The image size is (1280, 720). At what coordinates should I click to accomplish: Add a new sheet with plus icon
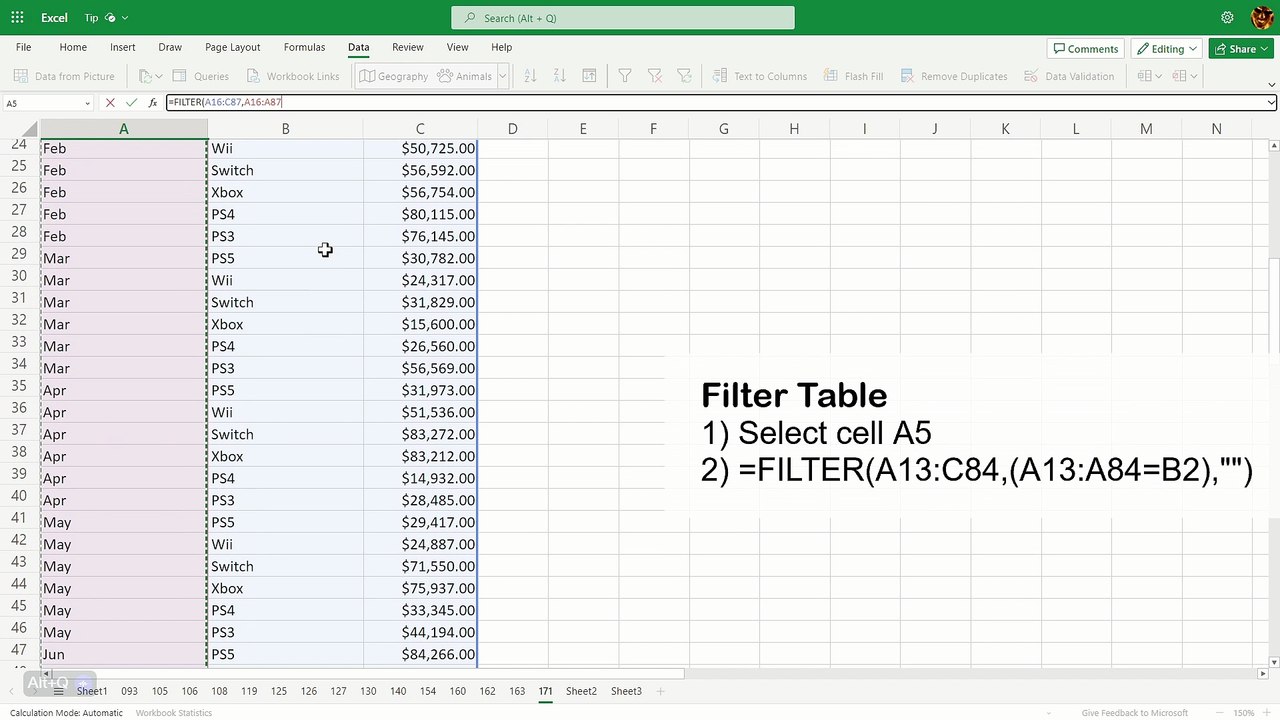click(660, 691)
